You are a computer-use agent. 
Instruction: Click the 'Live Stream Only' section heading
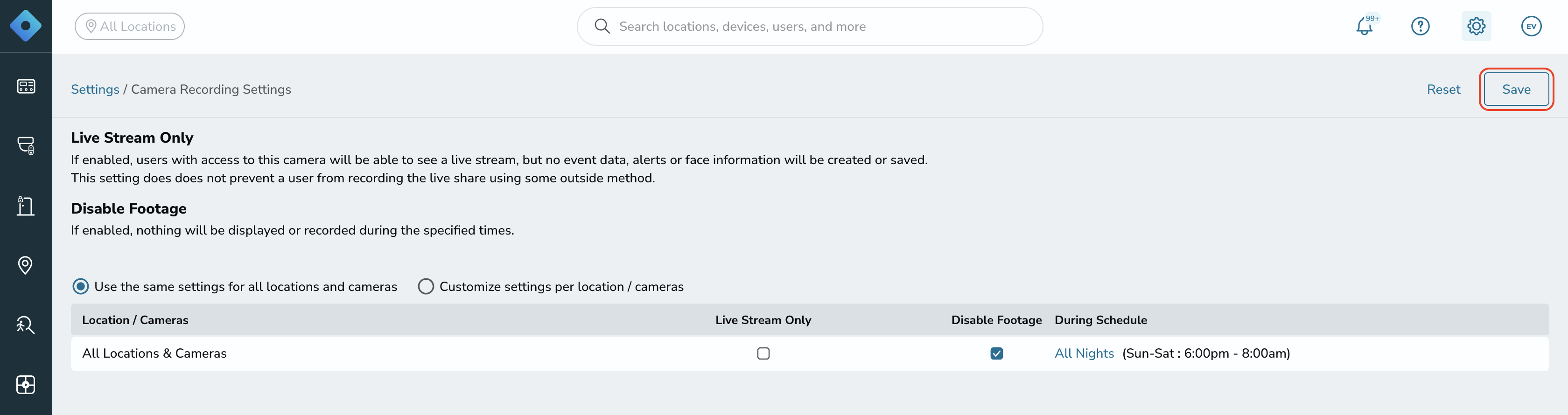pos(132,138)
